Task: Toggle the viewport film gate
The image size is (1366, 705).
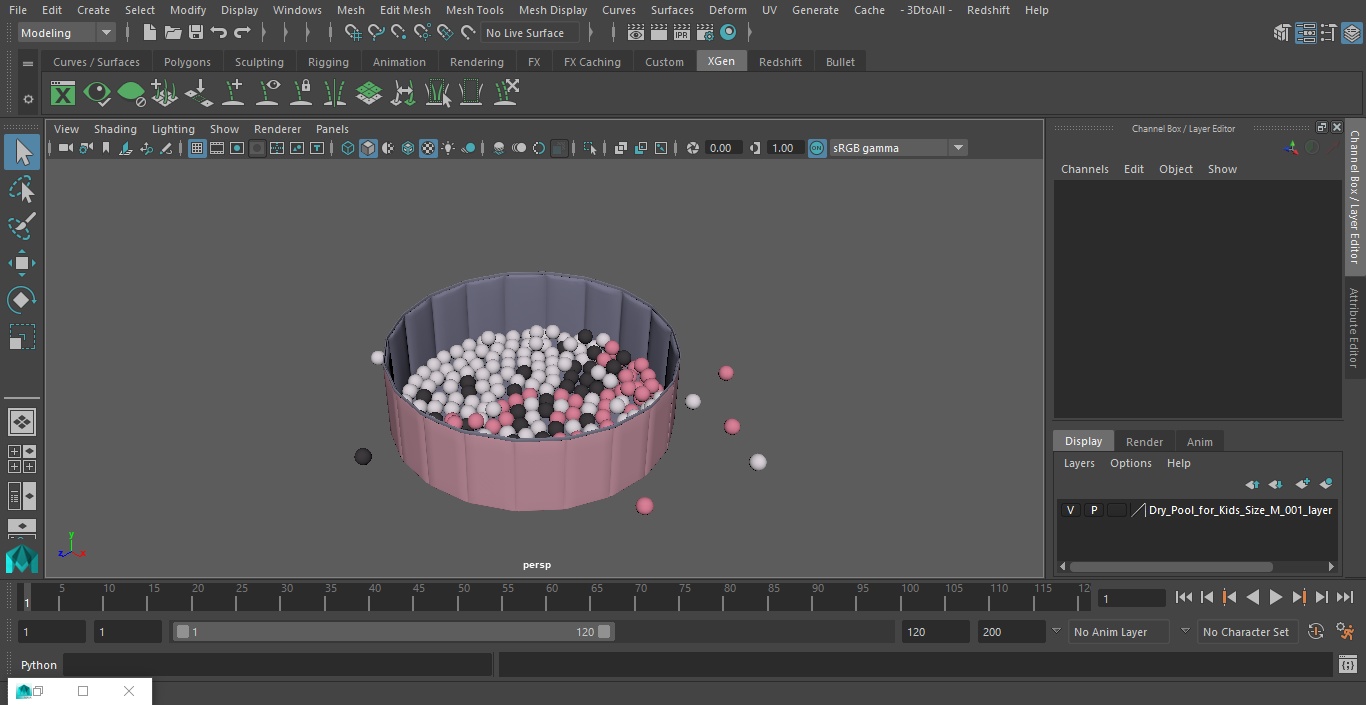Action: 217,148
